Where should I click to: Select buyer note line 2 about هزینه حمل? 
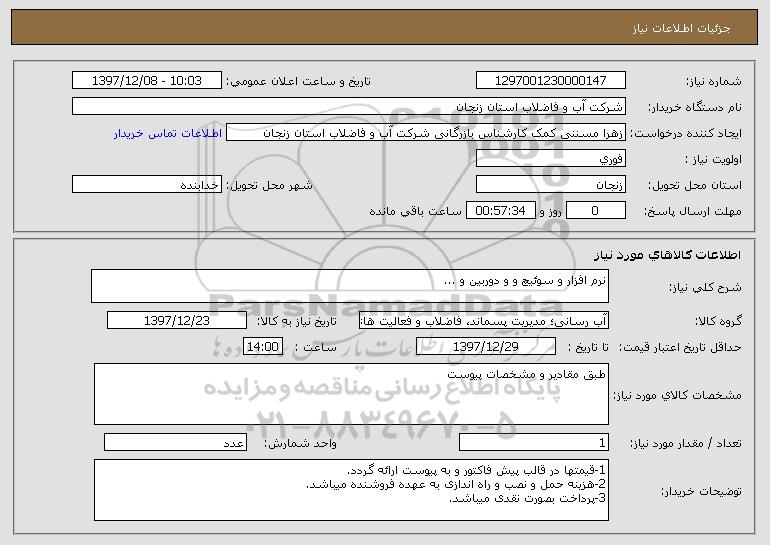[x=456, y=484]
